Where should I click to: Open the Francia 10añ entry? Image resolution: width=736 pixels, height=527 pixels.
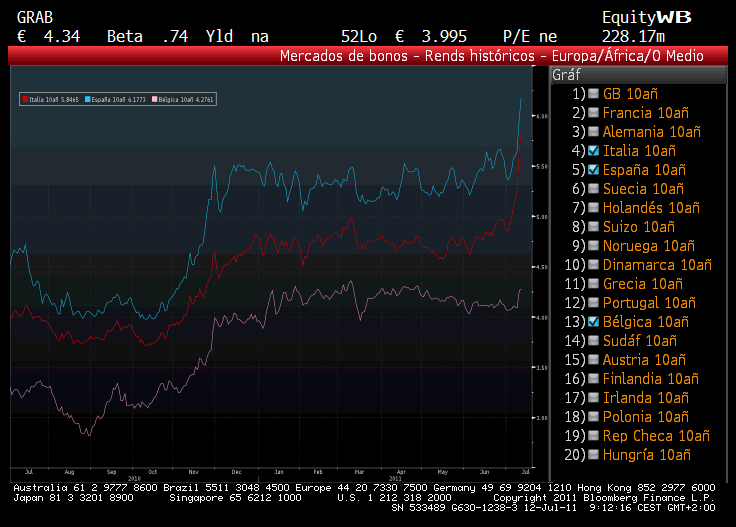pos(645,113)
